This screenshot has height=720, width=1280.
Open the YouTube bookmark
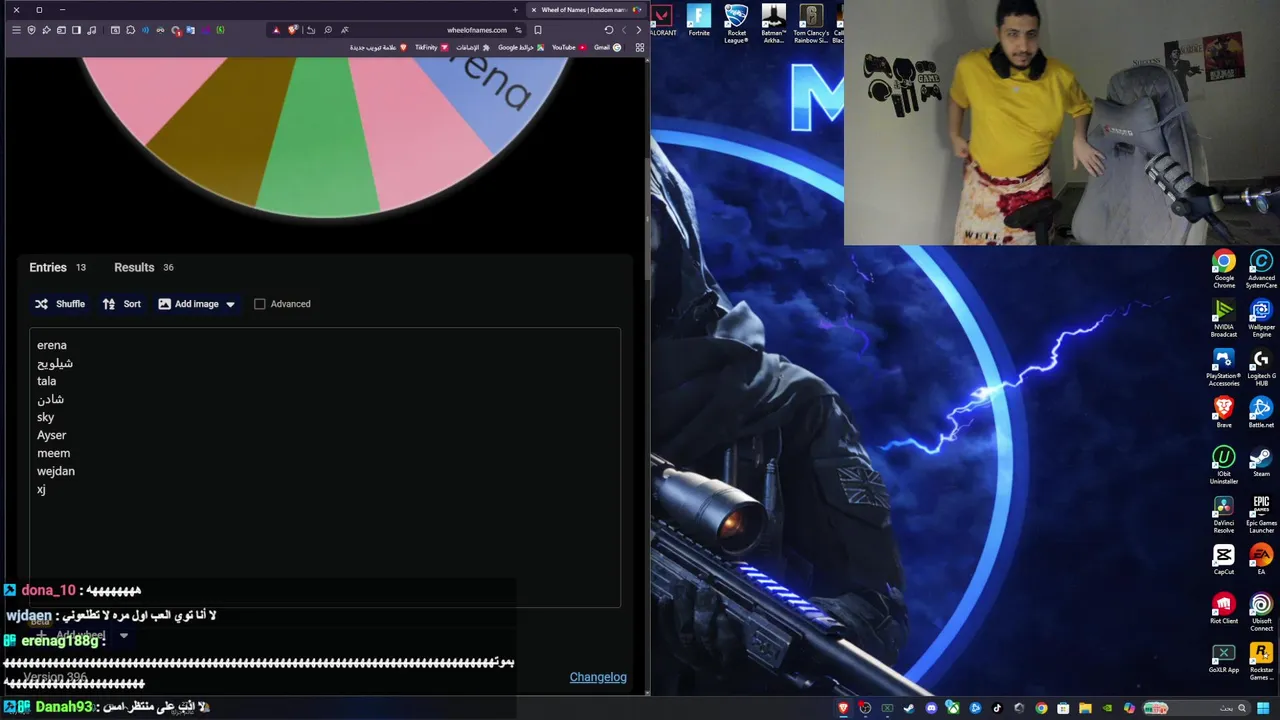(x=569, y=47)
